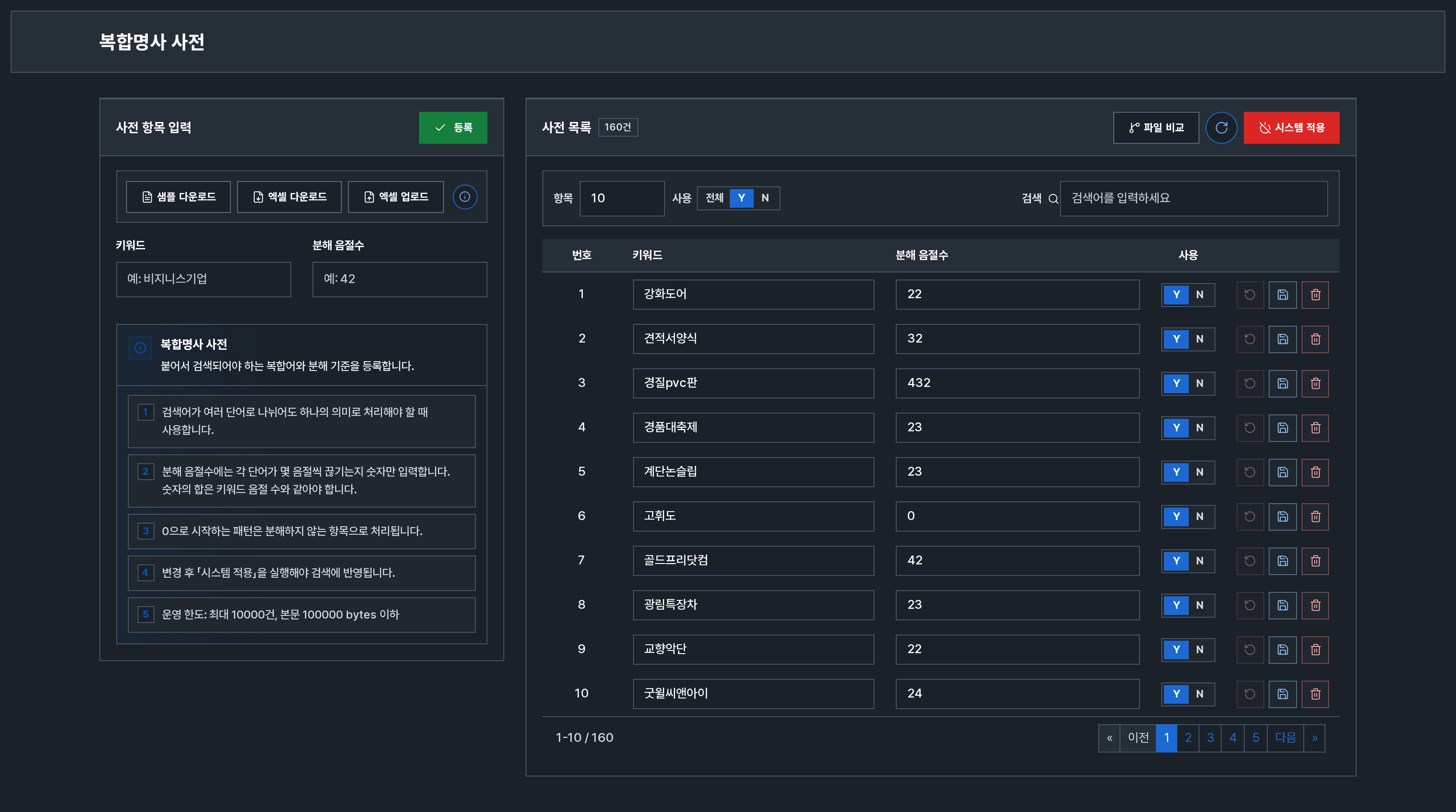Open 파일 비교 file compare

click(1156, 128)
